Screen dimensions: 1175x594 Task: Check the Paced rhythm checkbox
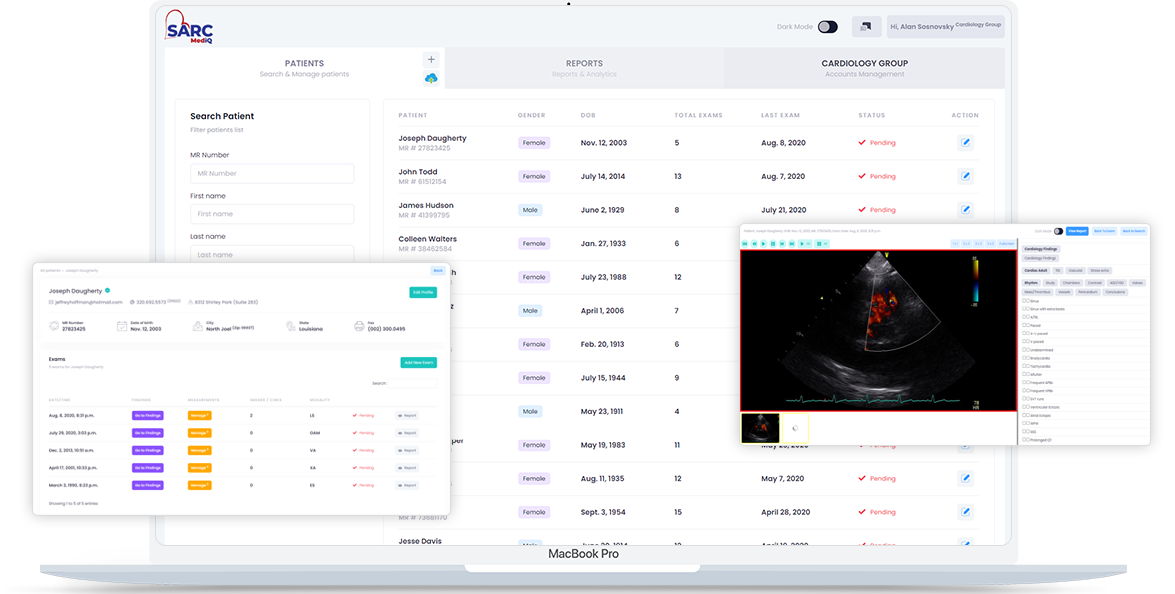1025,326
